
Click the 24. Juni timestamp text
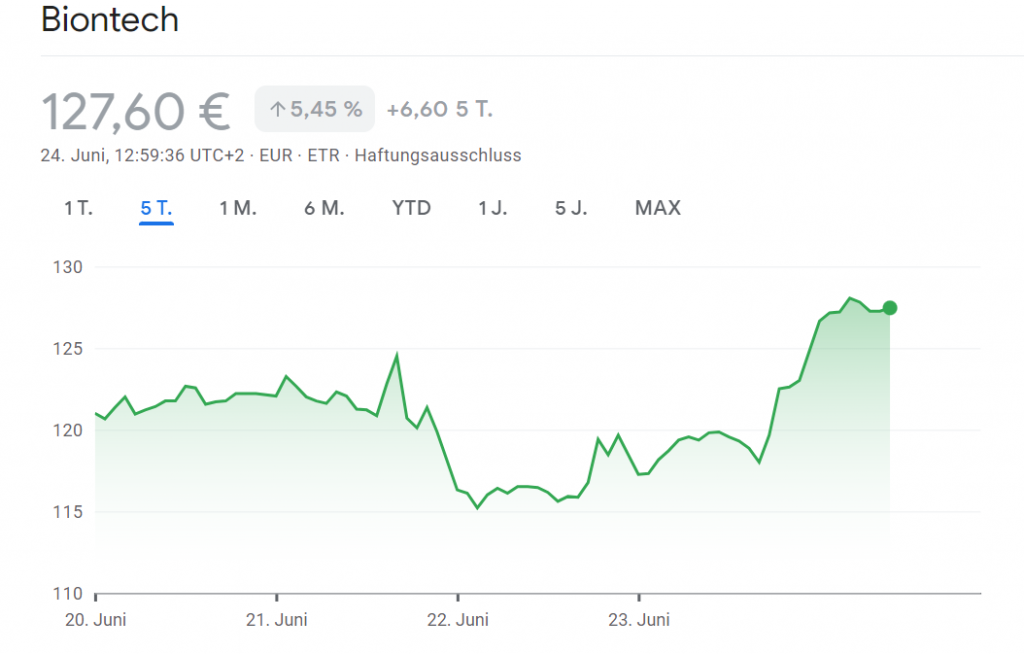pos(142,155)
